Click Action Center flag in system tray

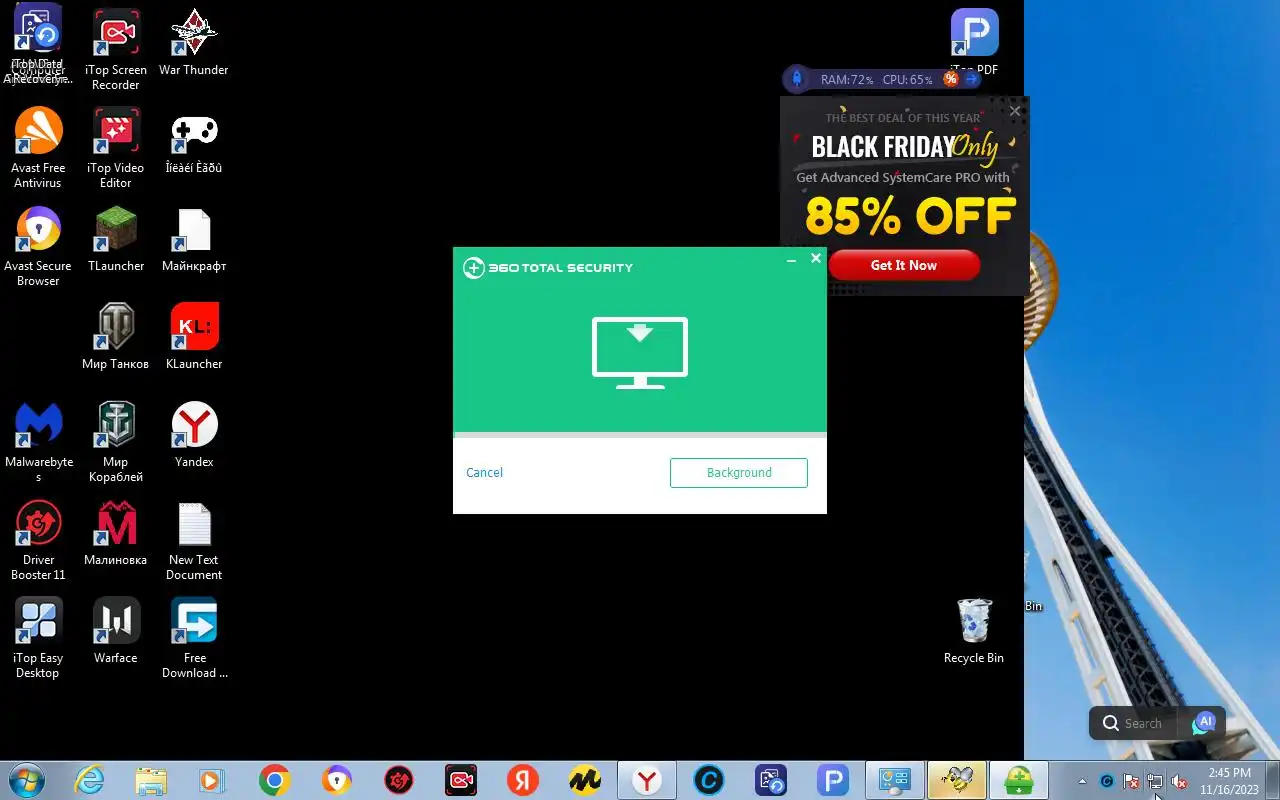[x=1131, y=781]
